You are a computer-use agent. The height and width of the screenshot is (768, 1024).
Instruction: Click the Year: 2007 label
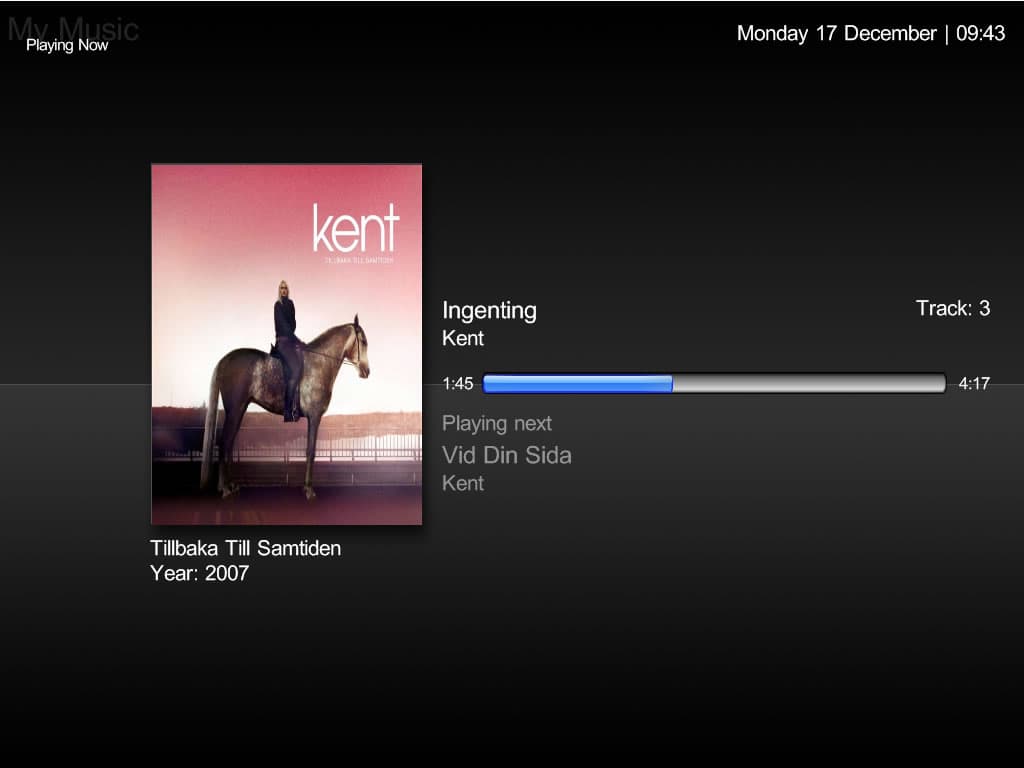[x=199, y=573]
